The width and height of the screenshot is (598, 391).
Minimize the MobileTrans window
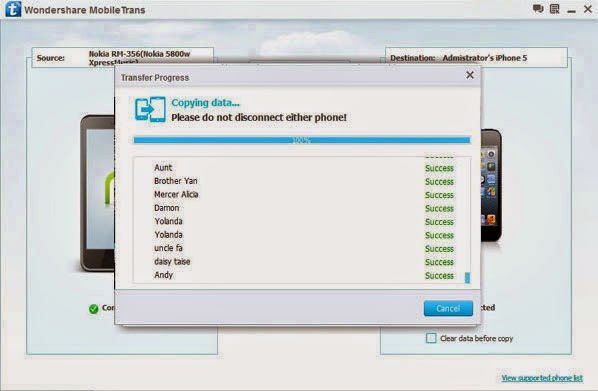tap(571, 11)
